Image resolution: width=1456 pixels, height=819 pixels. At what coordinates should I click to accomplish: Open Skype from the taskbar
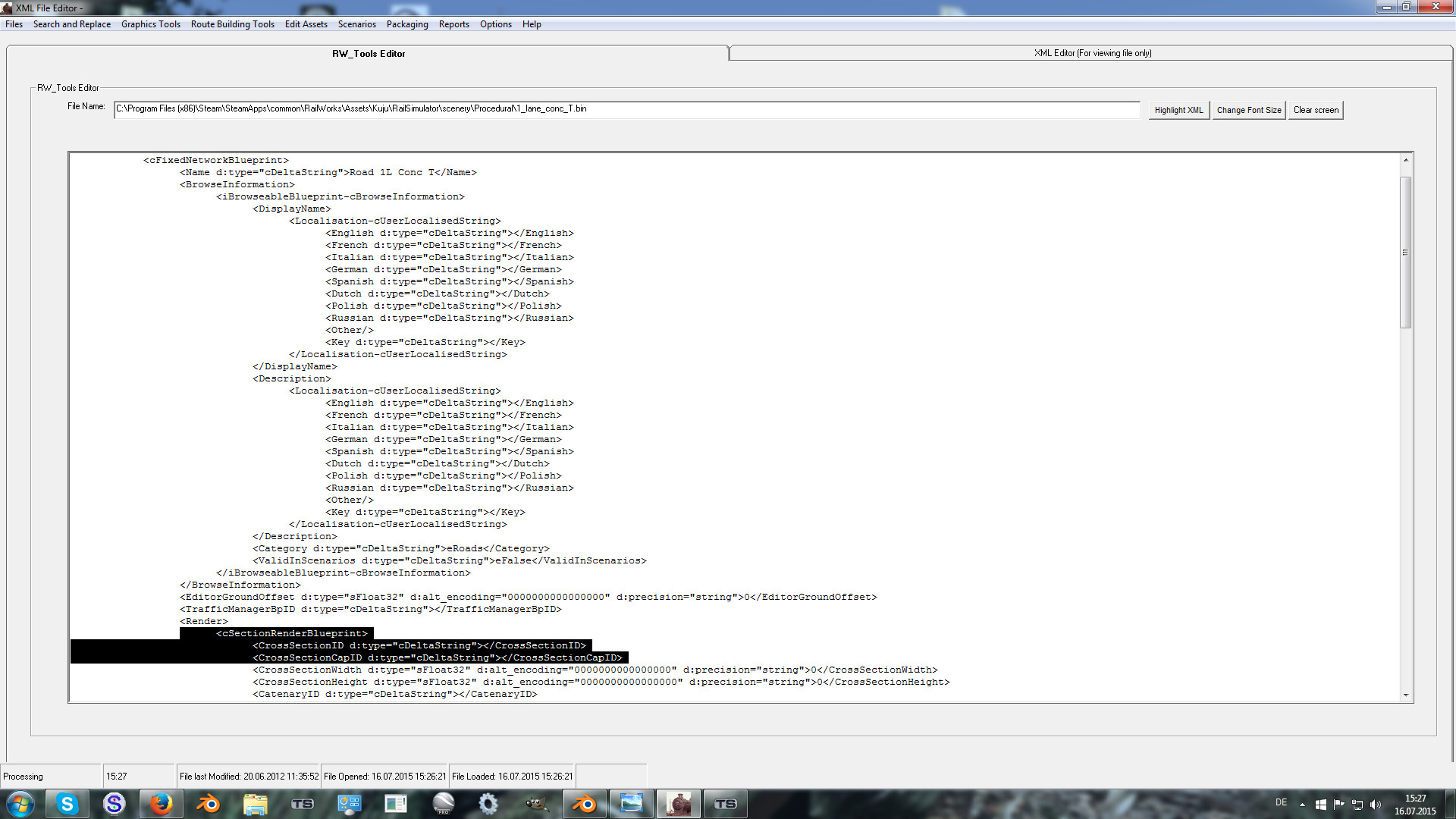pos(67,804)
